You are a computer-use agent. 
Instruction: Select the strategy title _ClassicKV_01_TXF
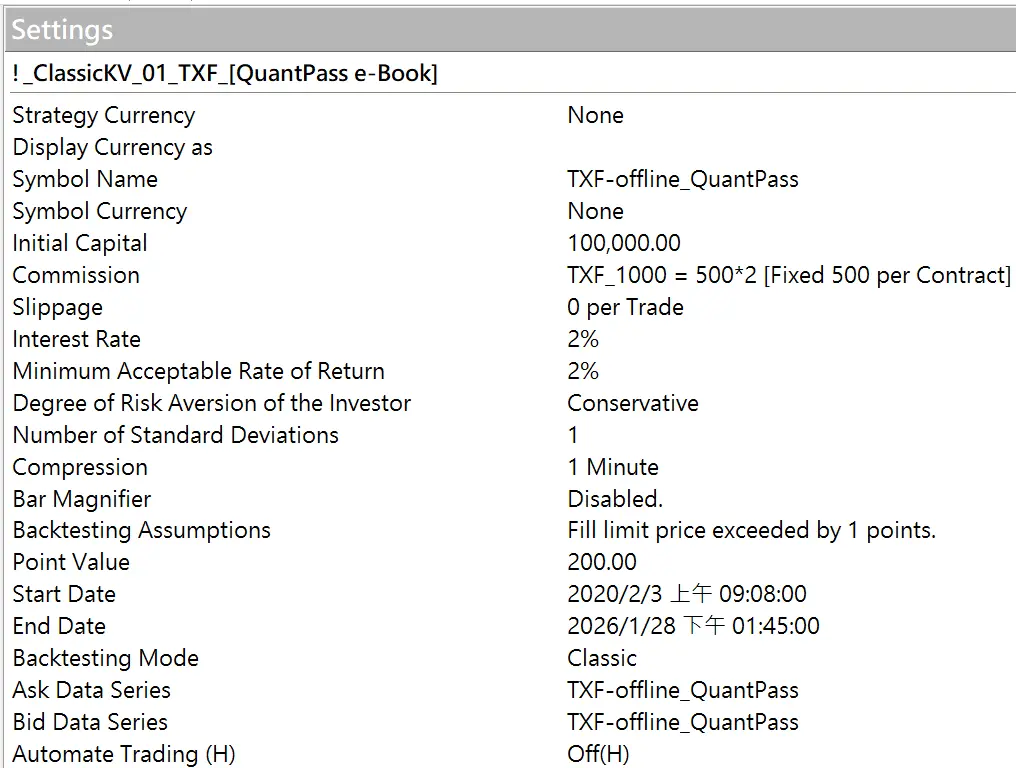tap(225, 73)
